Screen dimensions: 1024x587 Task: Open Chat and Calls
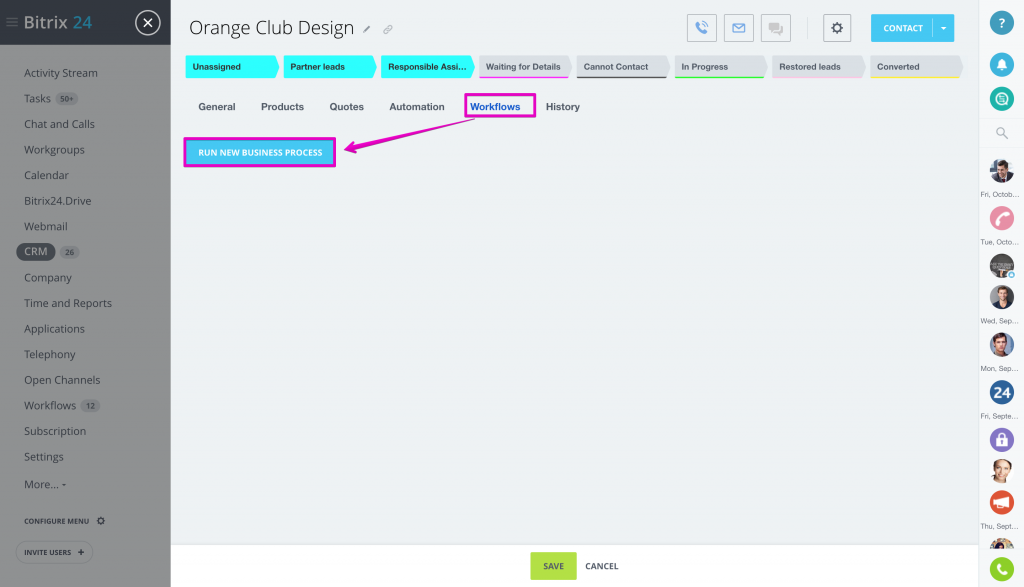click(59, 124)
